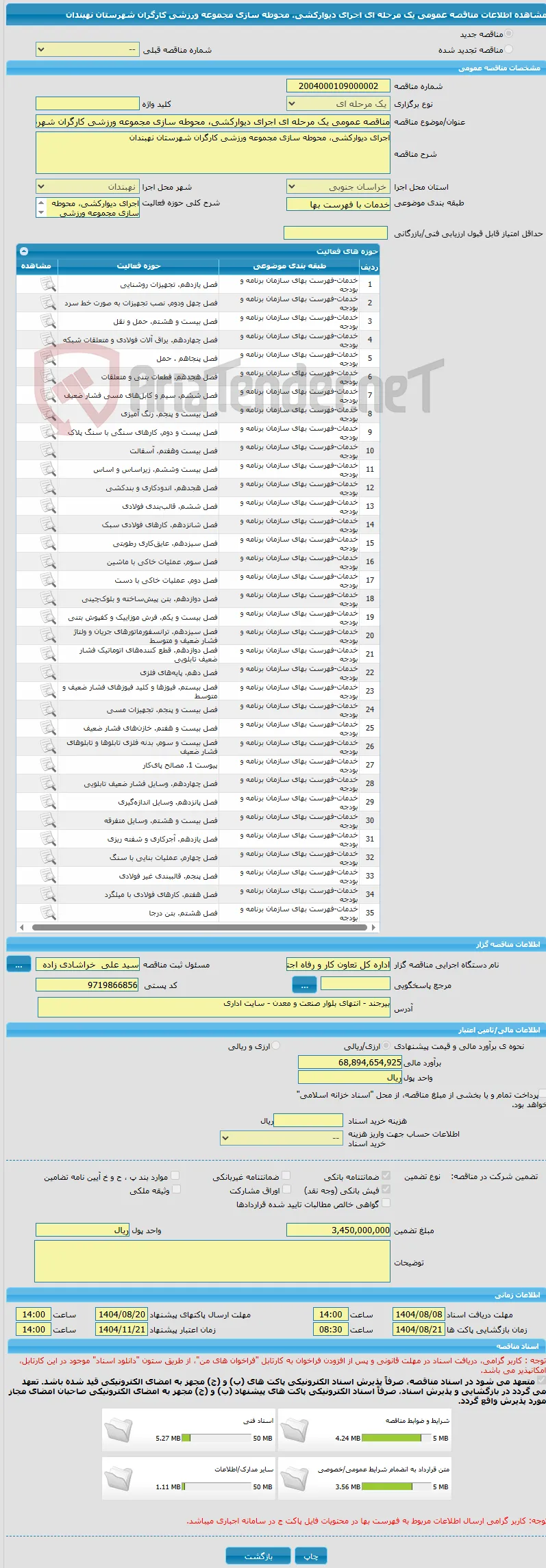Open the استان محل اجرا dropdown

(x=338, y=187)
